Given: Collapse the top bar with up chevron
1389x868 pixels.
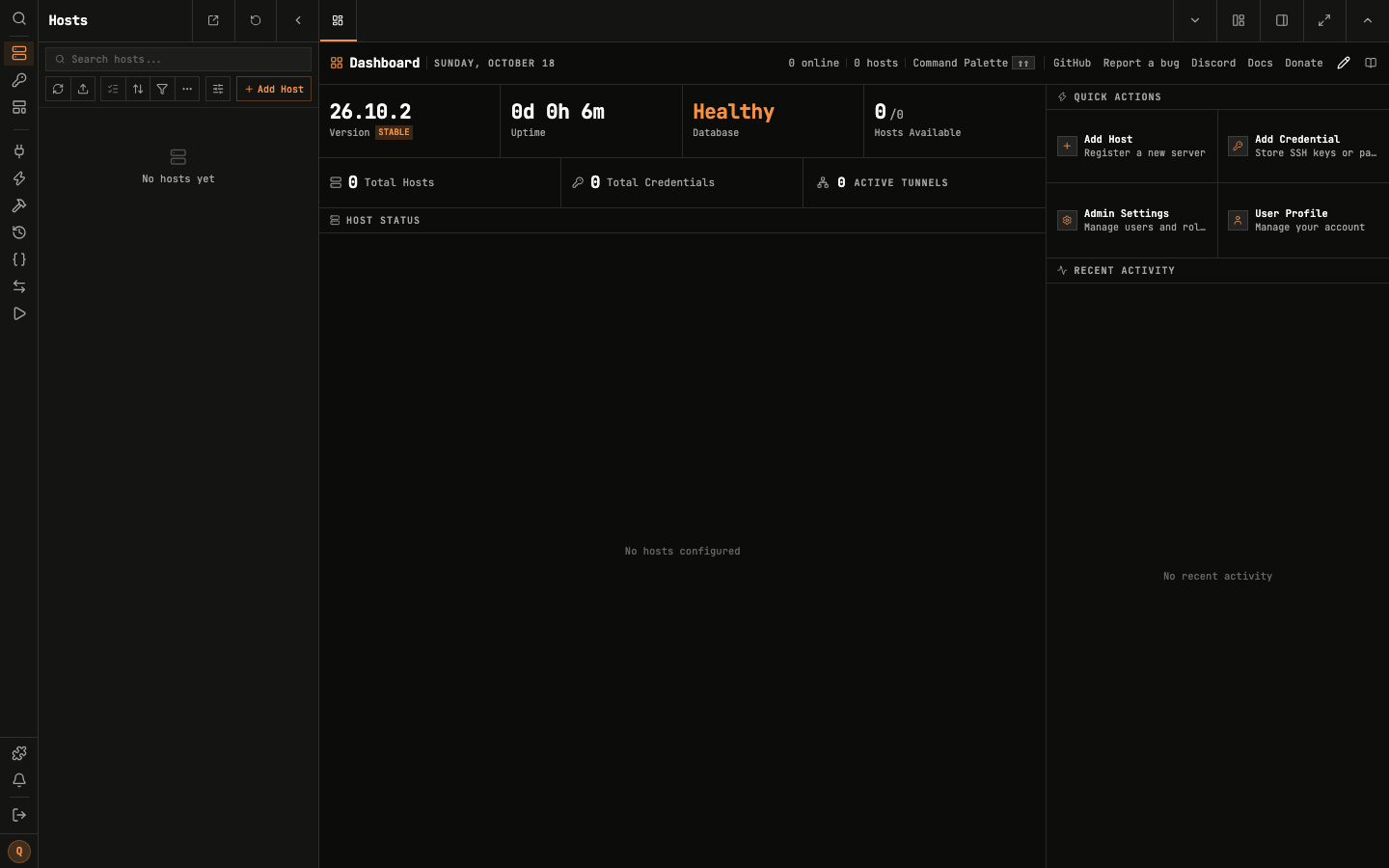Looking at the screenshot, I should click(x=1368, y=20).
